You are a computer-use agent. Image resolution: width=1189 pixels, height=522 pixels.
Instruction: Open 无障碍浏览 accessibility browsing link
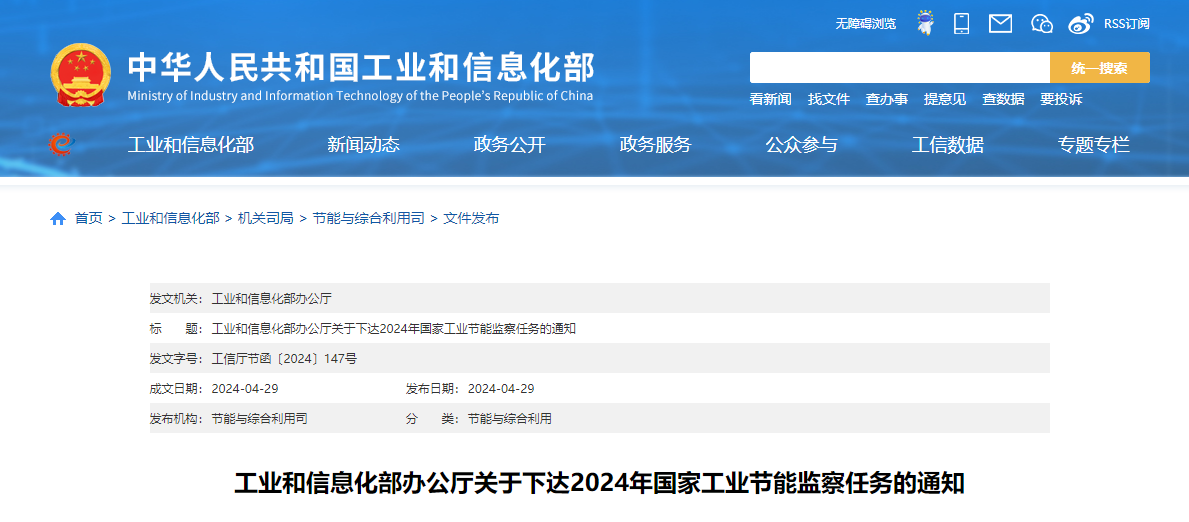tap(865, 24)
